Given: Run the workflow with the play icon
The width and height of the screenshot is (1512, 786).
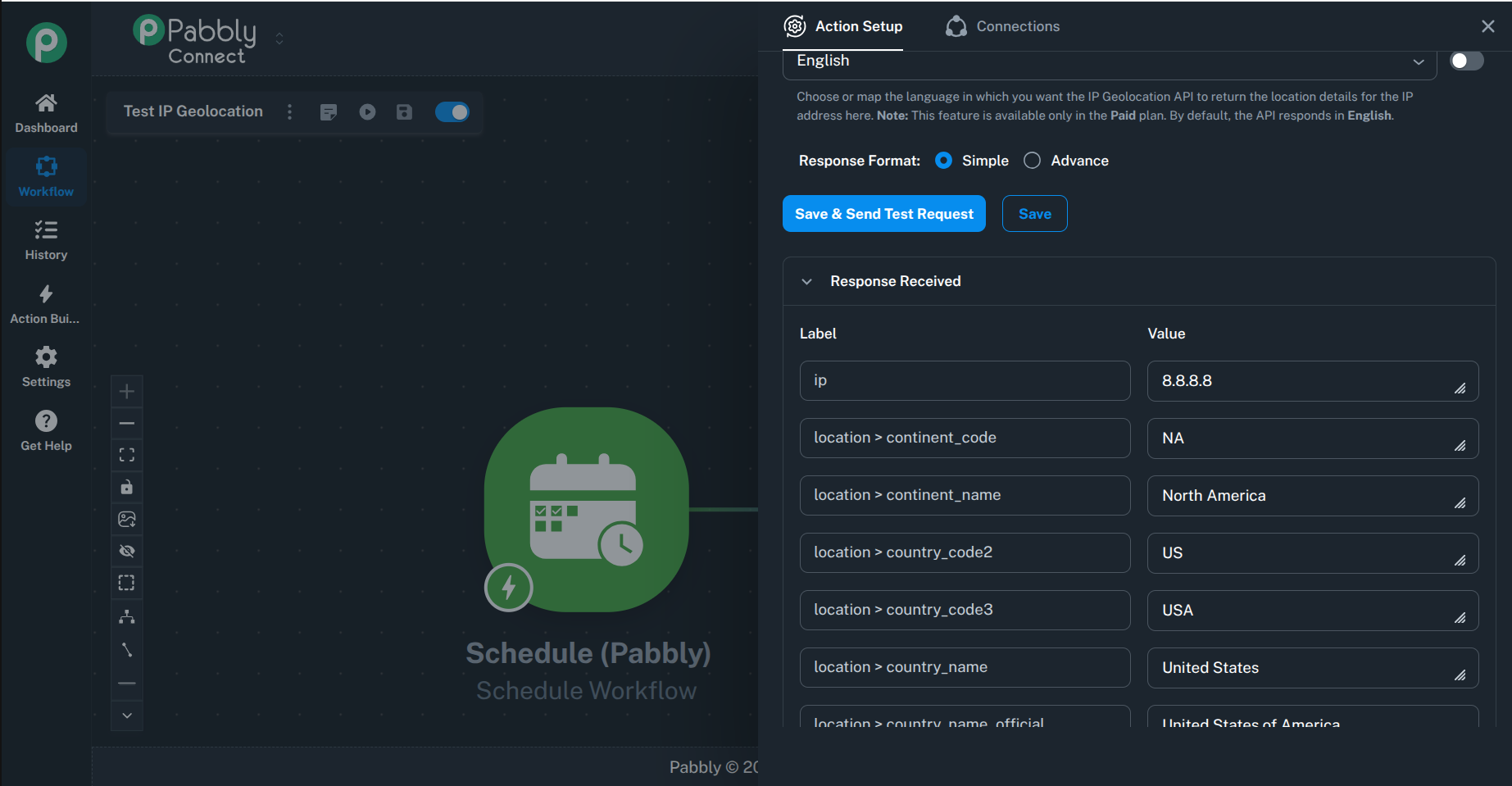Looking at the screenshot, I should click(x=367, y=111).
